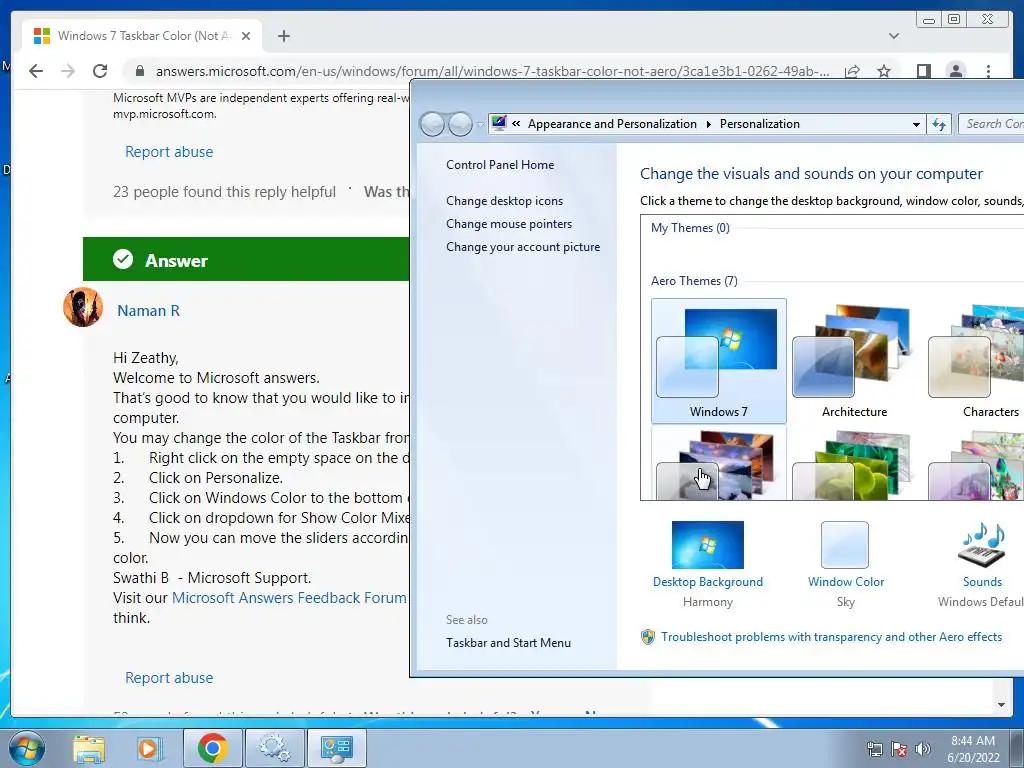Image resolution: width=1024 pixels, height=768 pixels.
Task: Click first Report abuse link
Action: (169, 152)
